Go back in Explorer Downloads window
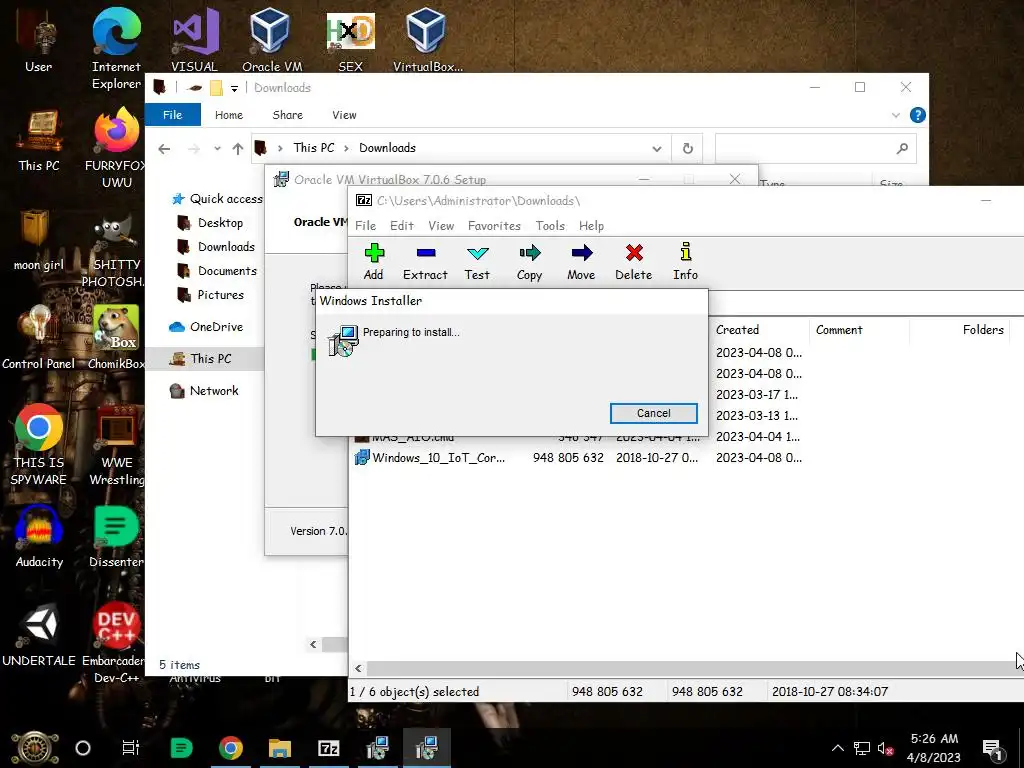Screen dimensions: 1024x768 coord(165,149)
